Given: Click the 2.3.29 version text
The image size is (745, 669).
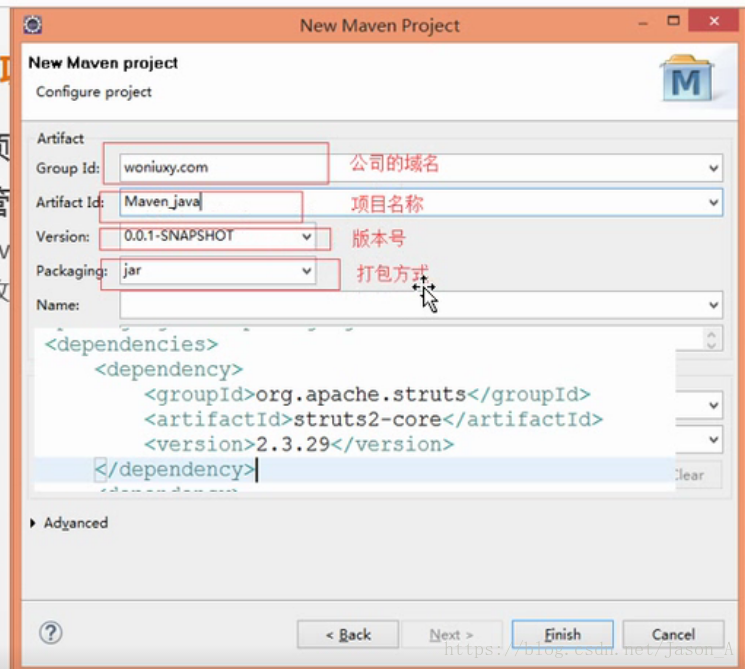Looking at the screenshot, I should coord(293,445).
